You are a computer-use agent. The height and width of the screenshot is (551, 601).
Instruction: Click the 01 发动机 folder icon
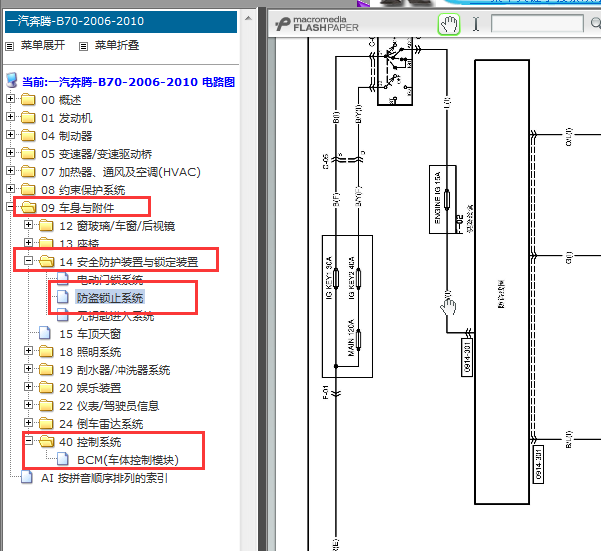click(28, 117)
